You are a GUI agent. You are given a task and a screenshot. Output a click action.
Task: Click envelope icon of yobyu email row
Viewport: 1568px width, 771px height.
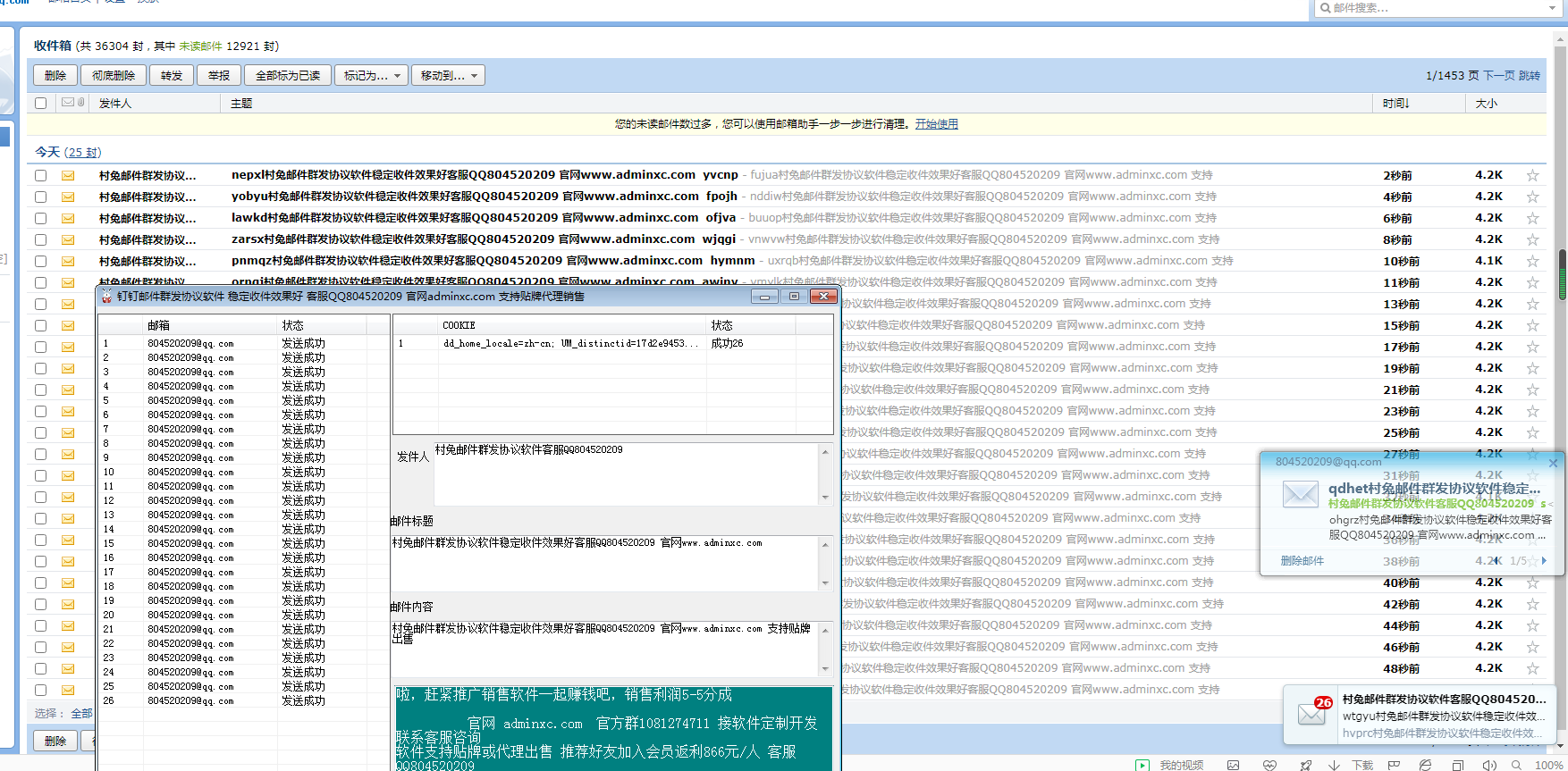pos(68,197)
